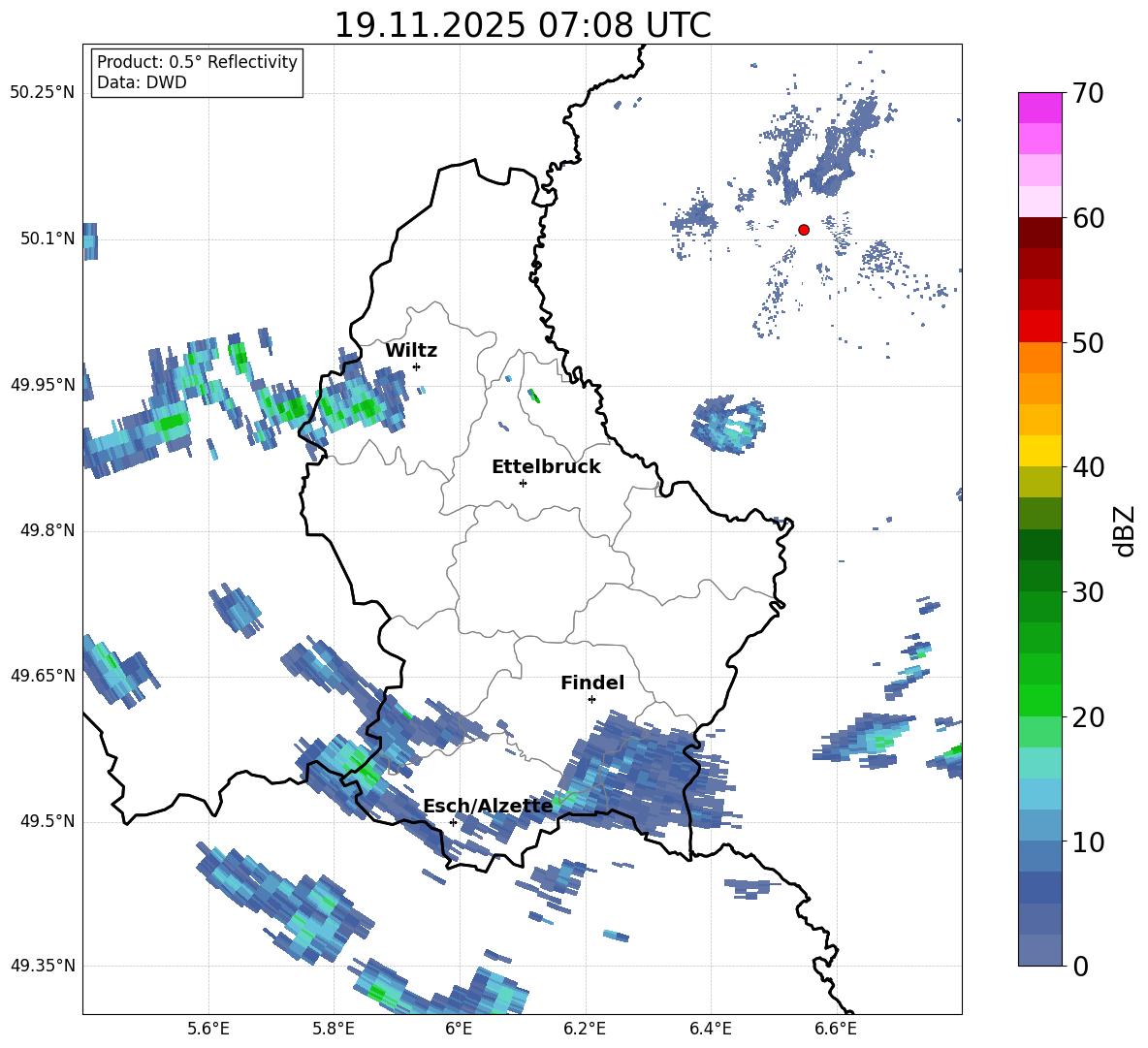Click the title 19.11.2025 07:08 UTC

(523, 25)
